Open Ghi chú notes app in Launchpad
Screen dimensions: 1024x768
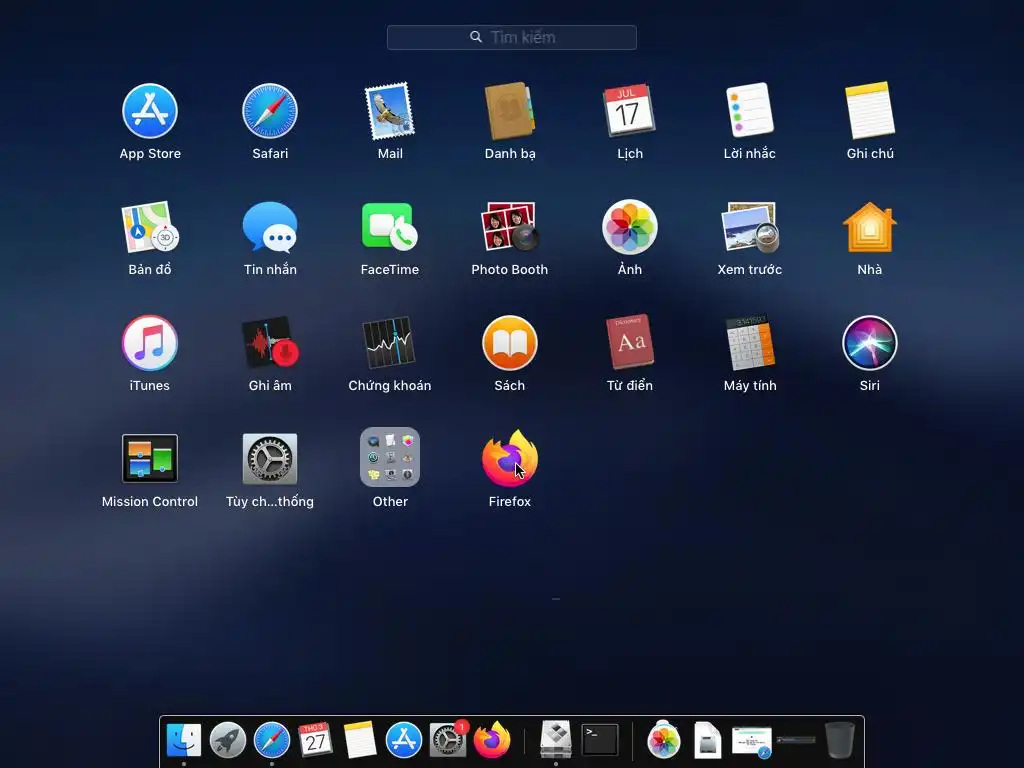coord(870,110)
